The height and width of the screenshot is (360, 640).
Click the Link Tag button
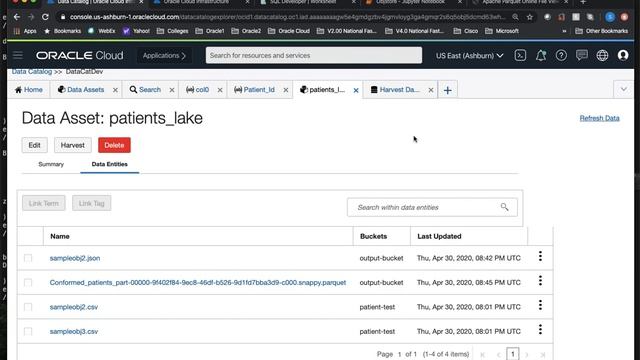pyautogui.click(x=91, y=203)
